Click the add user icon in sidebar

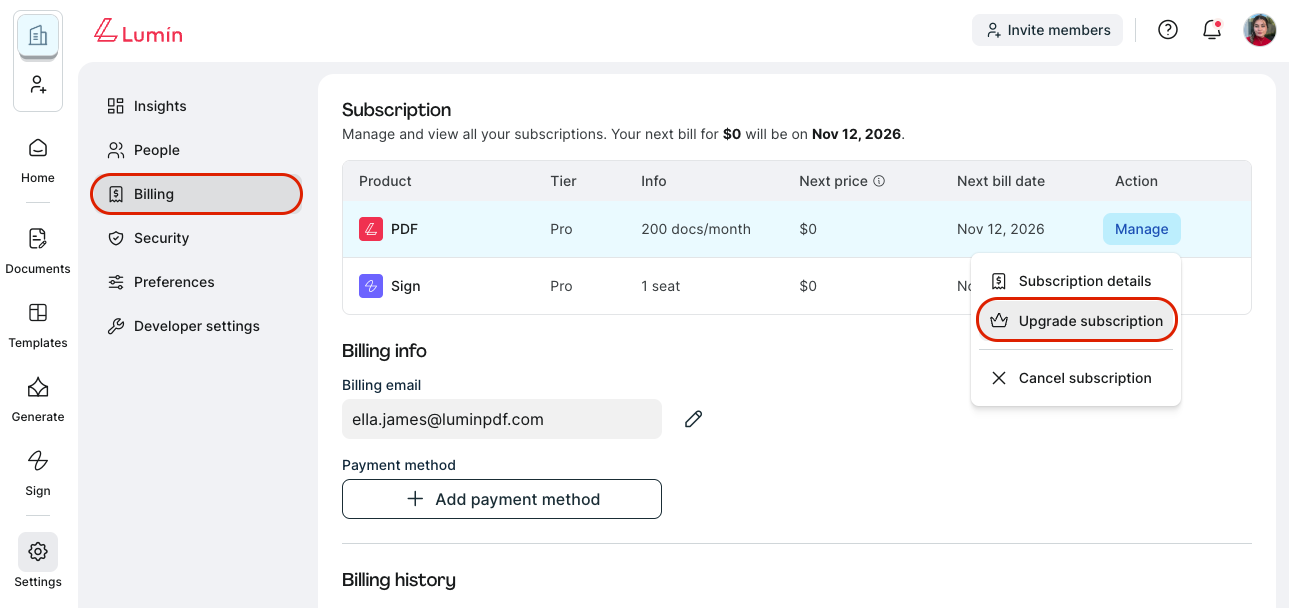[x=38, y=85]
